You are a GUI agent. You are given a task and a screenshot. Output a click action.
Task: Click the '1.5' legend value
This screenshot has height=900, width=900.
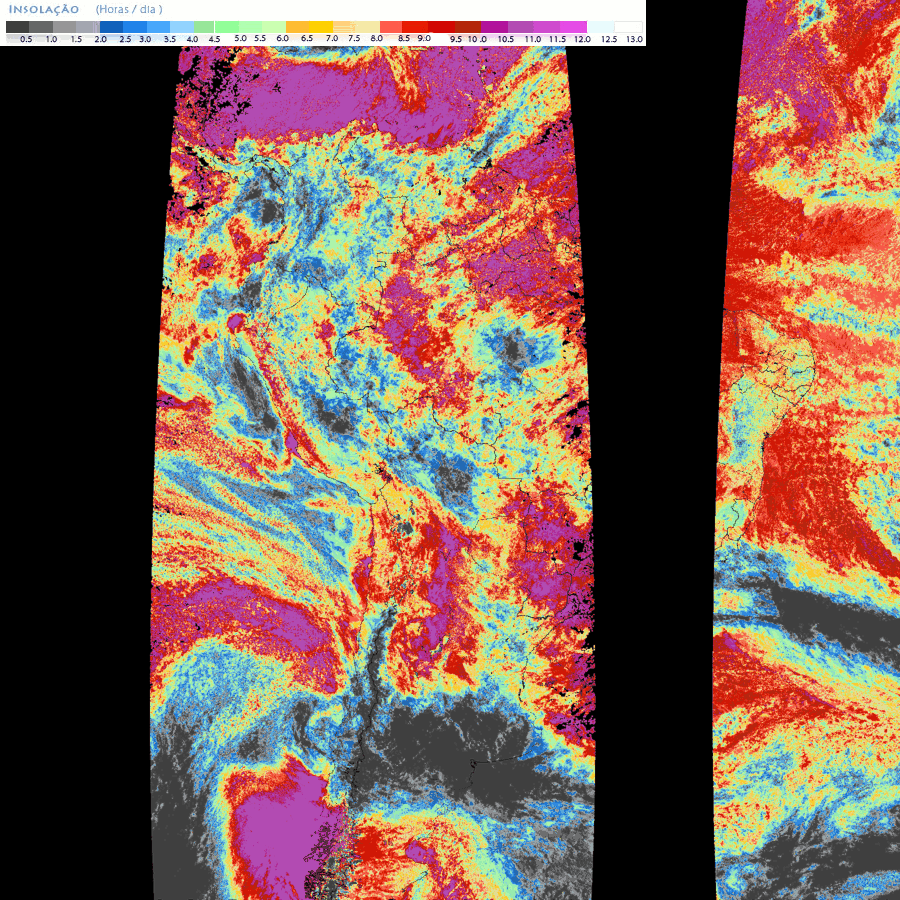[76, 40]
